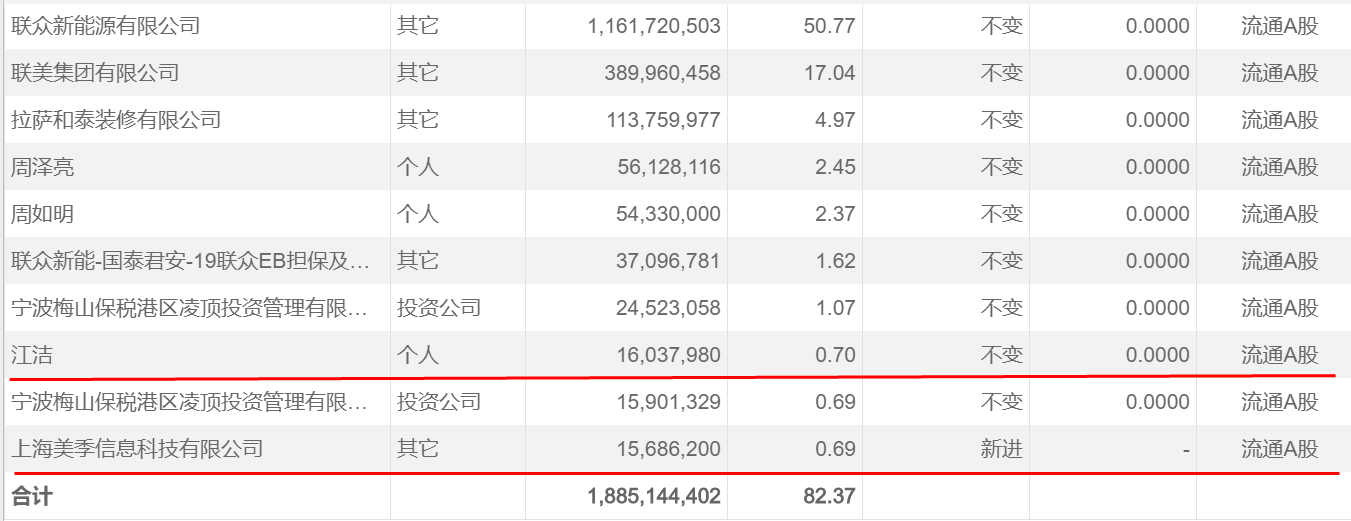The height and width of the screenshot is (521, 1351).
Task: Select shareholder name 周如明
Action: [43, 214]
